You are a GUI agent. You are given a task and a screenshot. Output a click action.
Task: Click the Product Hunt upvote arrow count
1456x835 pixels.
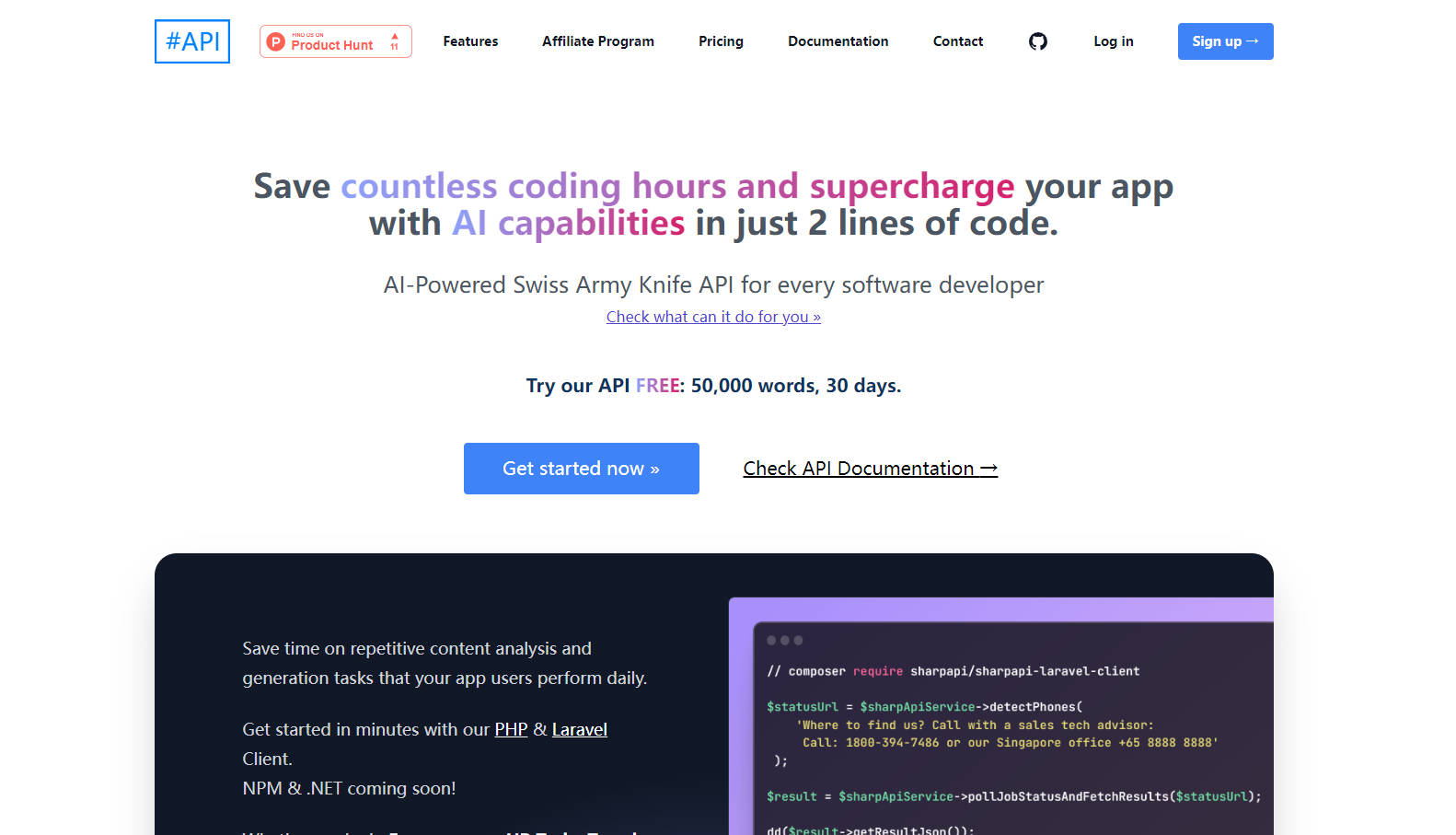coord(395,41)
